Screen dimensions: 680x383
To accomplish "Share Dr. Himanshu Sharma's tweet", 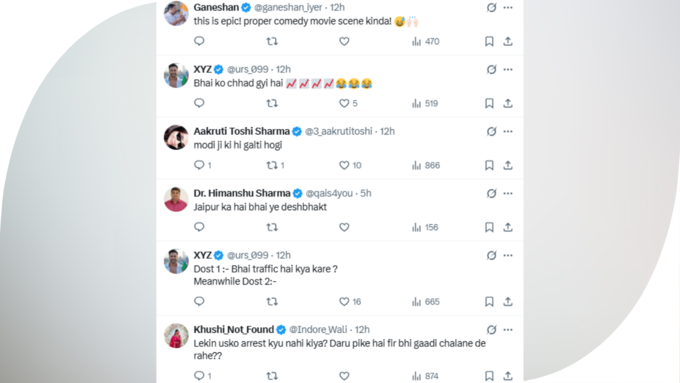I will 508,227.
